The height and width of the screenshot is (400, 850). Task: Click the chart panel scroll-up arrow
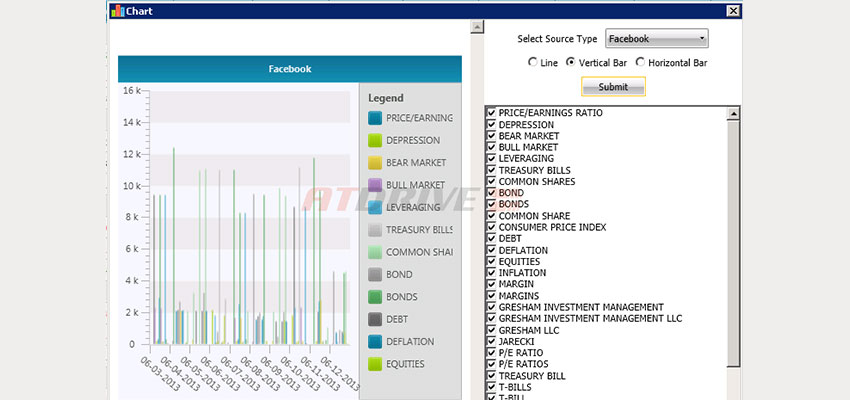pos(477,27)
